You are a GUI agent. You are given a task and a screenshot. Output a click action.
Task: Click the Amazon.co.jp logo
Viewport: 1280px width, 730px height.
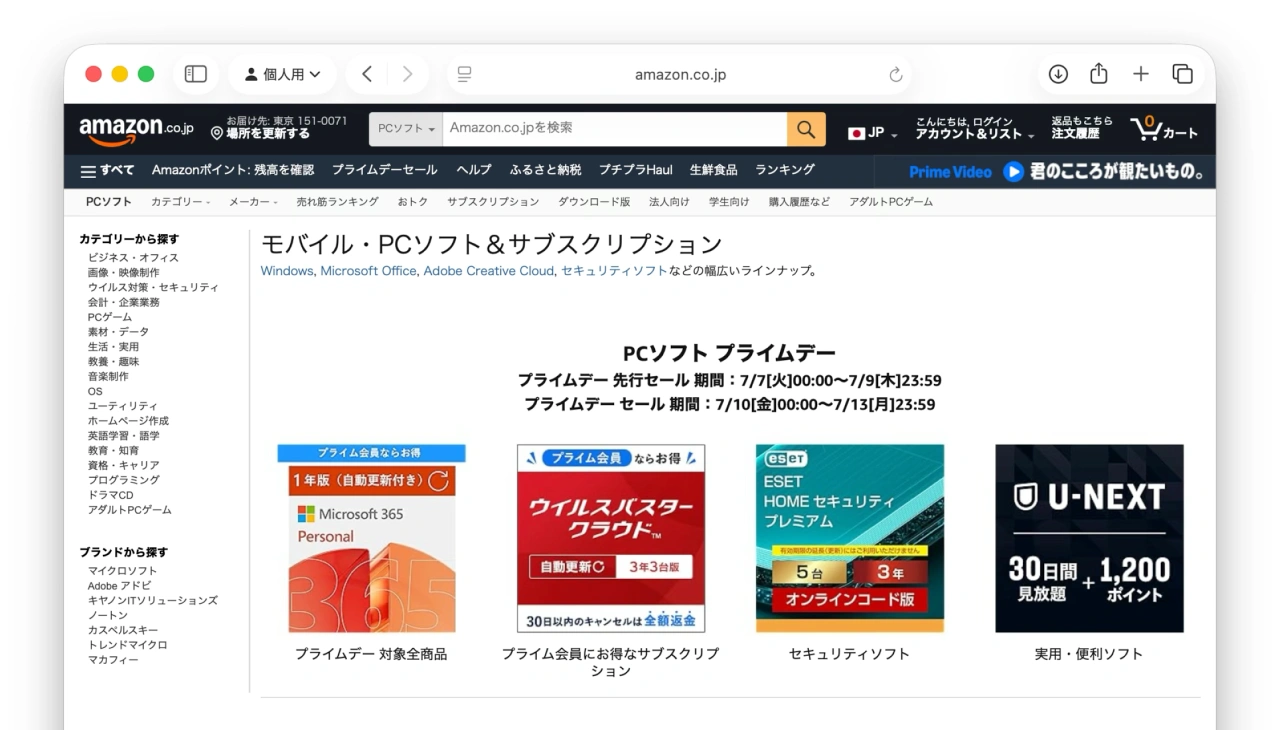(x=137, y=129)
